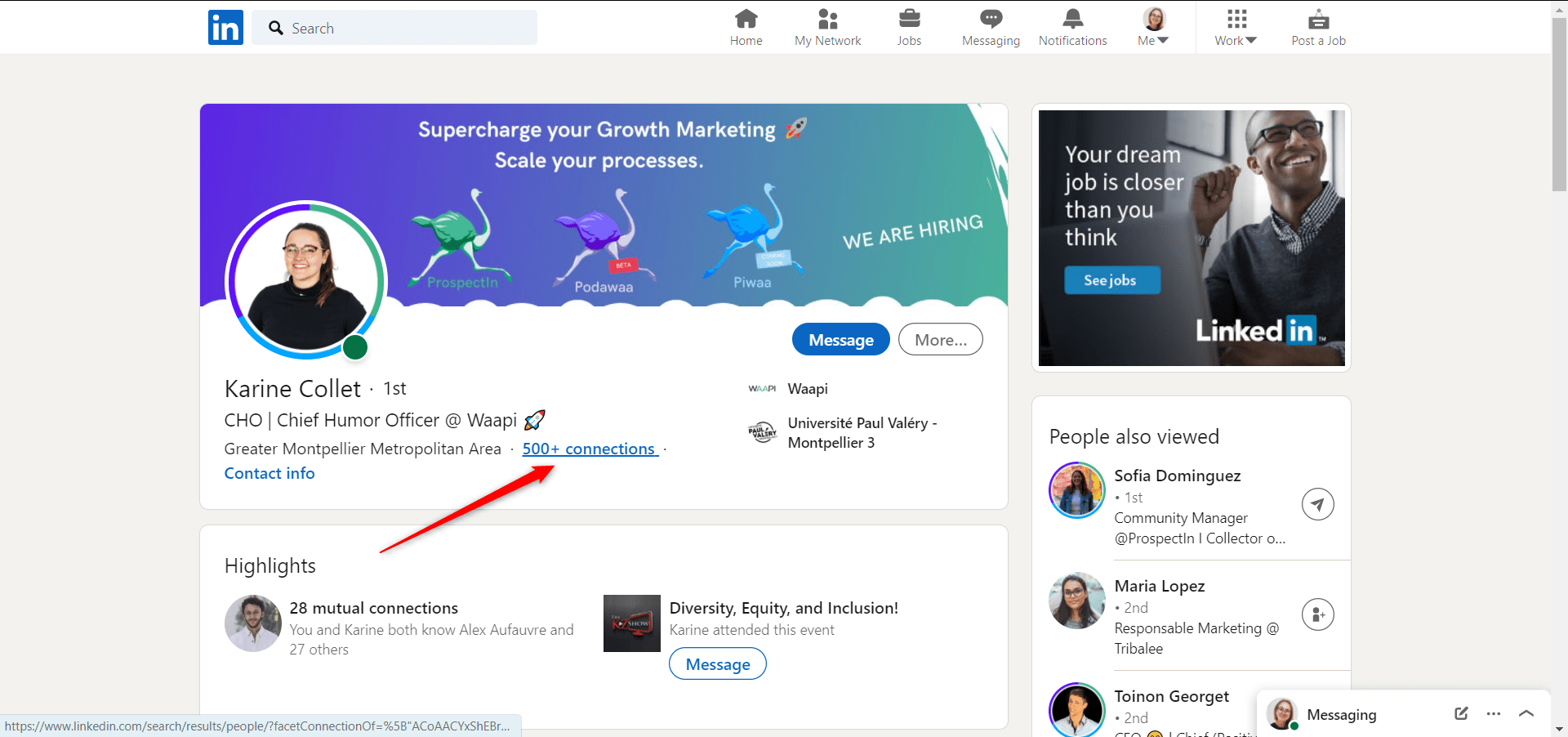Click the See jobs ad button
This screenshot has height=737, width=1568.
click(1111, 280)
